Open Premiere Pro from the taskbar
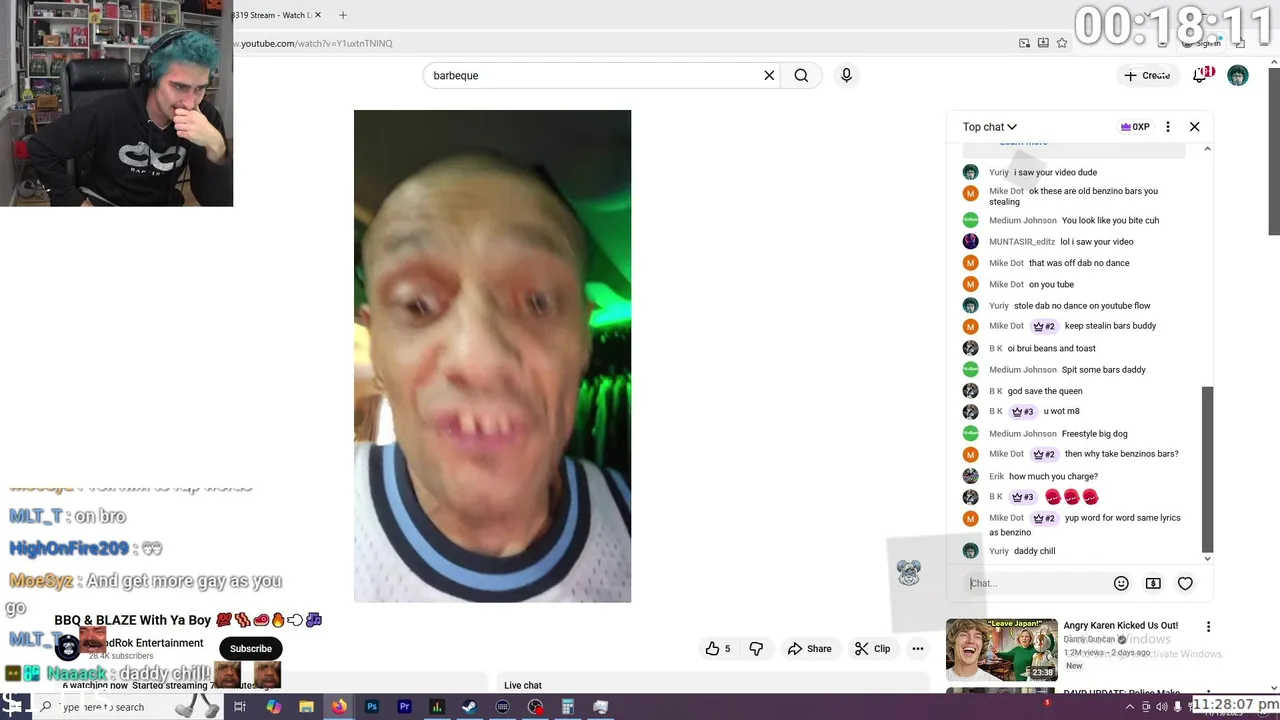1280x720 pixels. 405,707
